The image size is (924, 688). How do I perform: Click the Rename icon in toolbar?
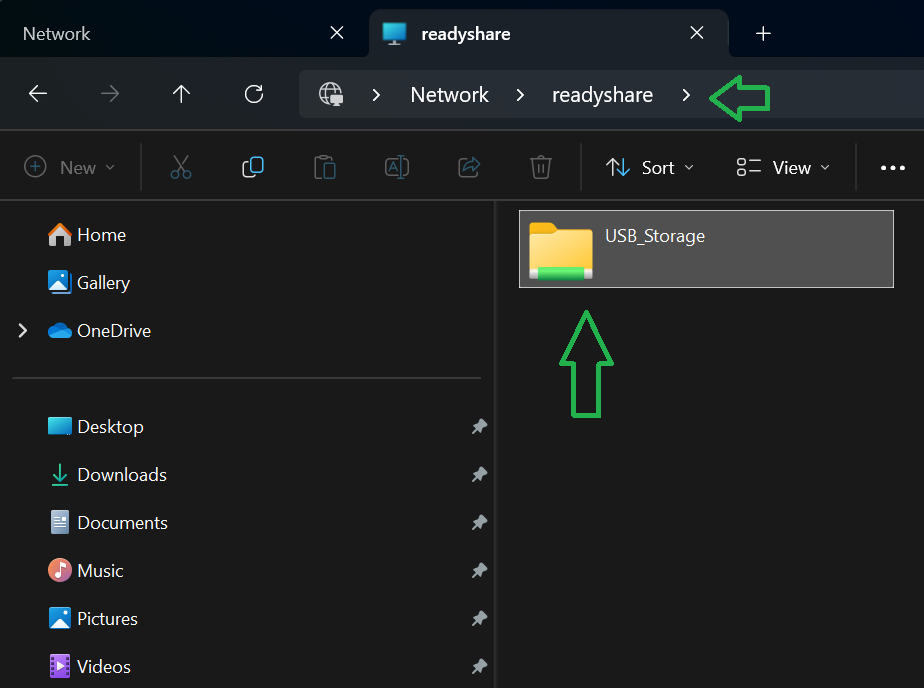397,167
